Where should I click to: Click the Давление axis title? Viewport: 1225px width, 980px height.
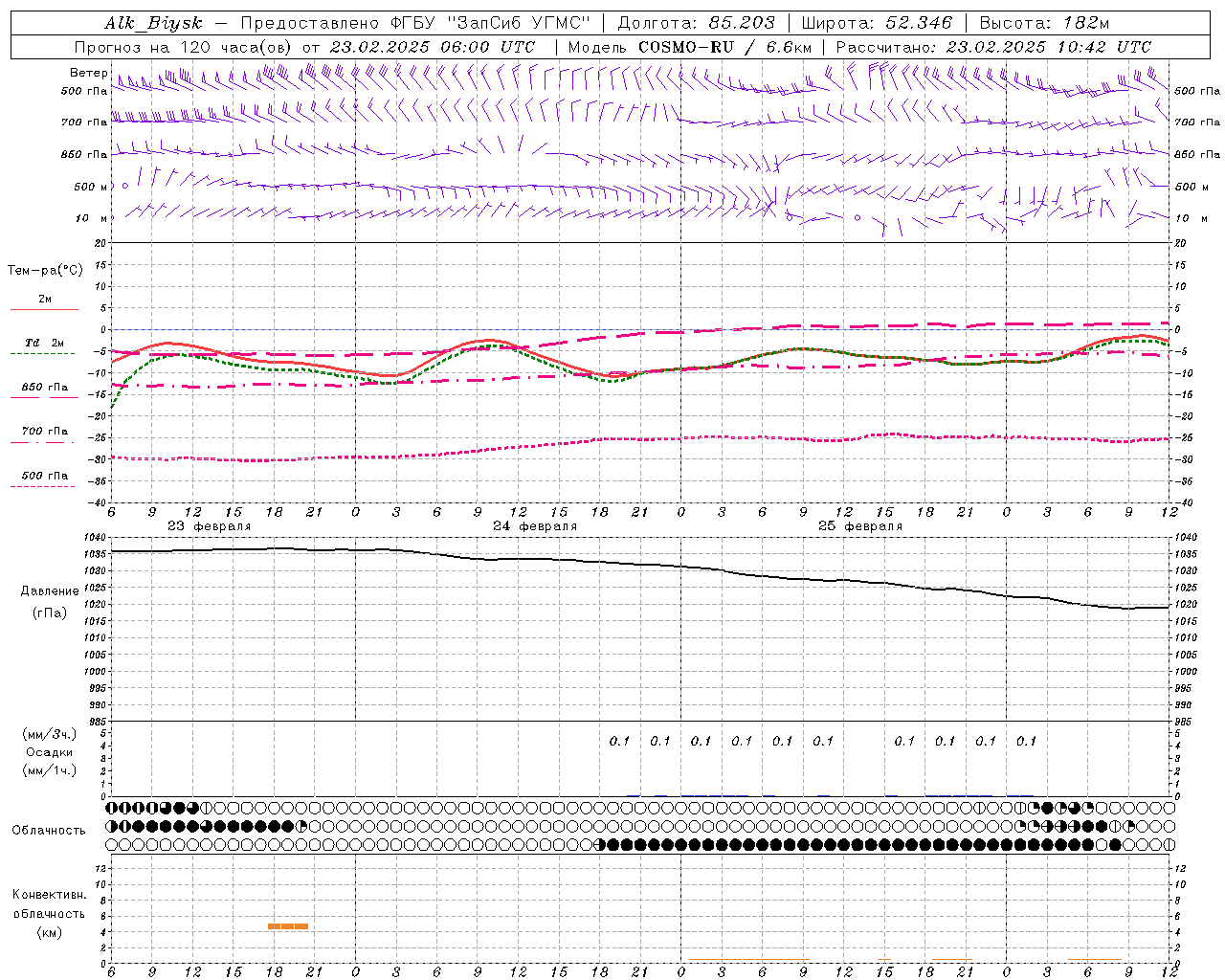tap(50, 591)
